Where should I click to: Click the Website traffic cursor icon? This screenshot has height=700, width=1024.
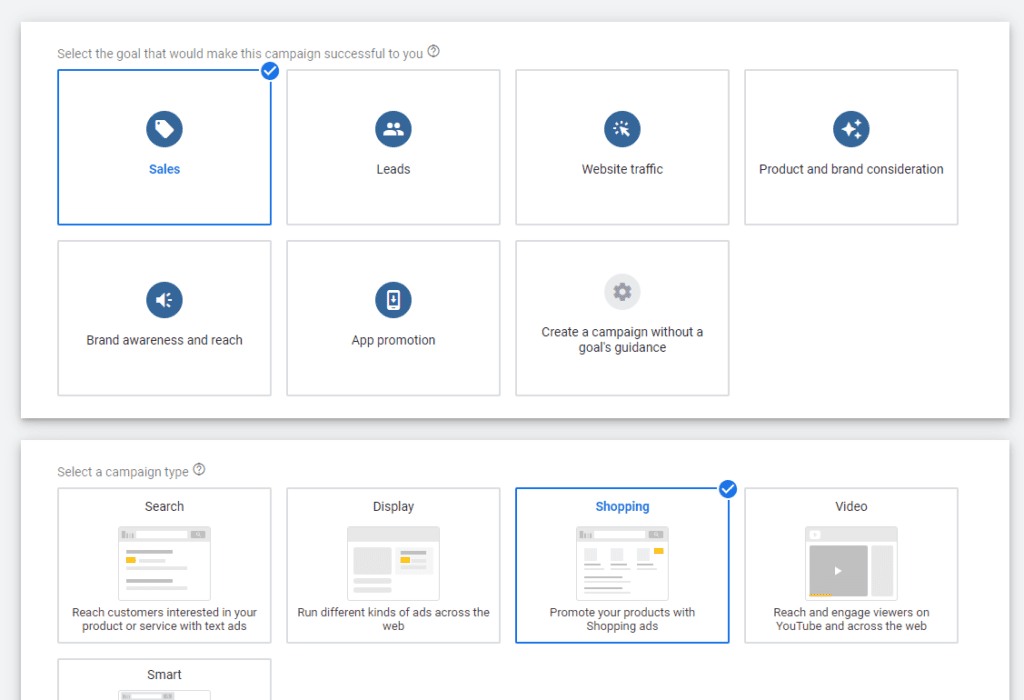pyautogui.click(x=622, y=129)
